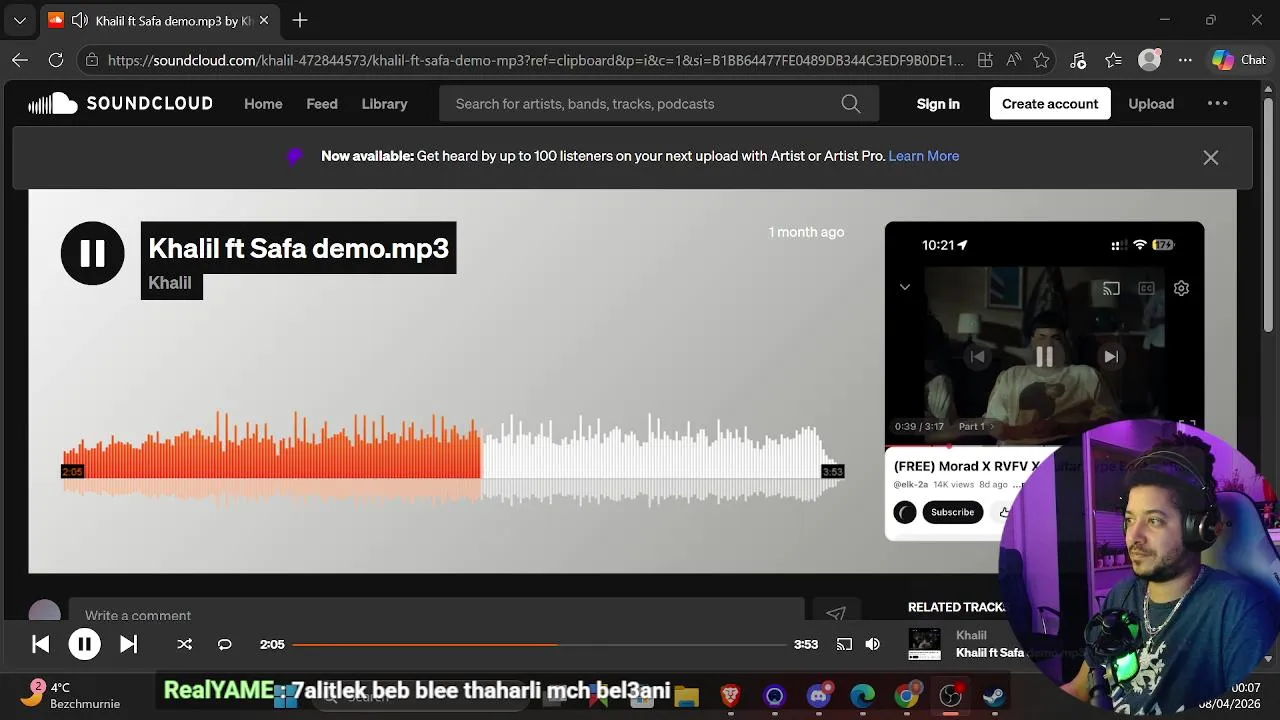Click the related track thumbnail
The height and width of the screenshot is (720, 1280).
click(x=924, y=645)
